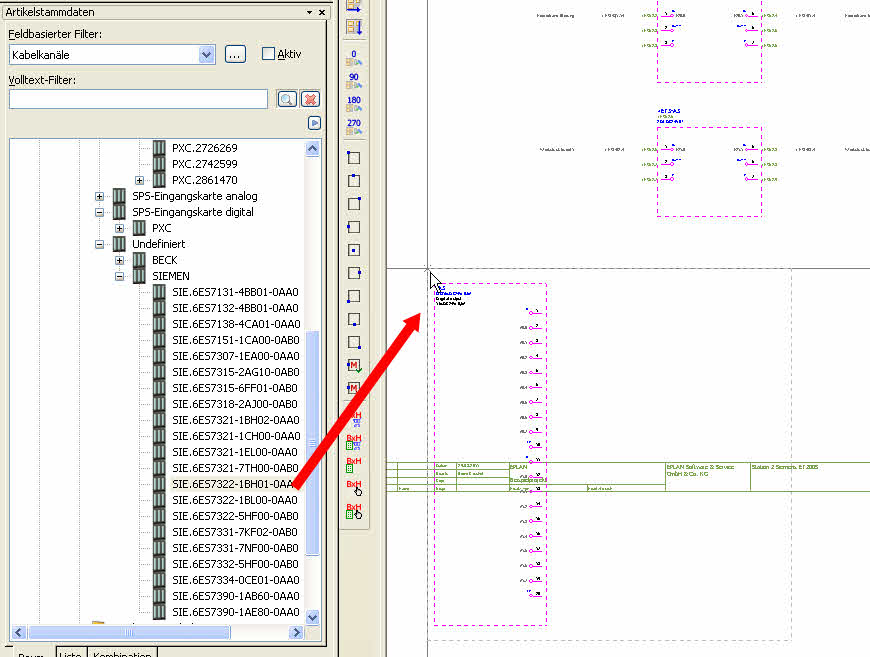Expand PXC under SPS-Eingangskarte digital

pos(119,229)
